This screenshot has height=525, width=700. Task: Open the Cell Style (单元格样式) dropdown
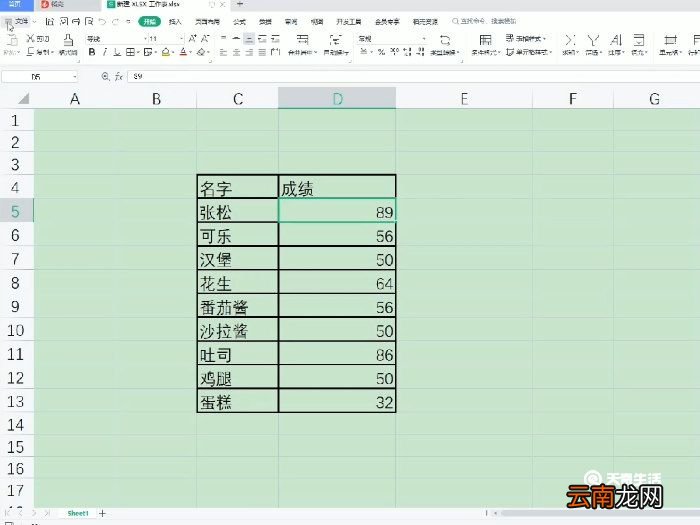tap(529, 52)
